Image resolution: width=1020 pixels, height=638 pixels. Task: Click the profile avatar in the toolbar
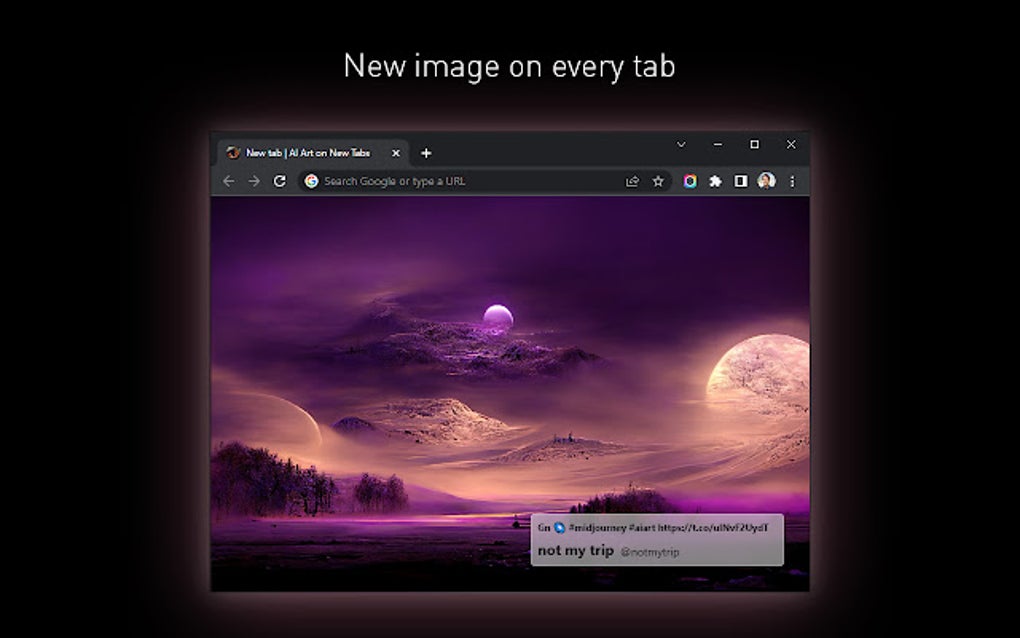(x=766, y=181)
